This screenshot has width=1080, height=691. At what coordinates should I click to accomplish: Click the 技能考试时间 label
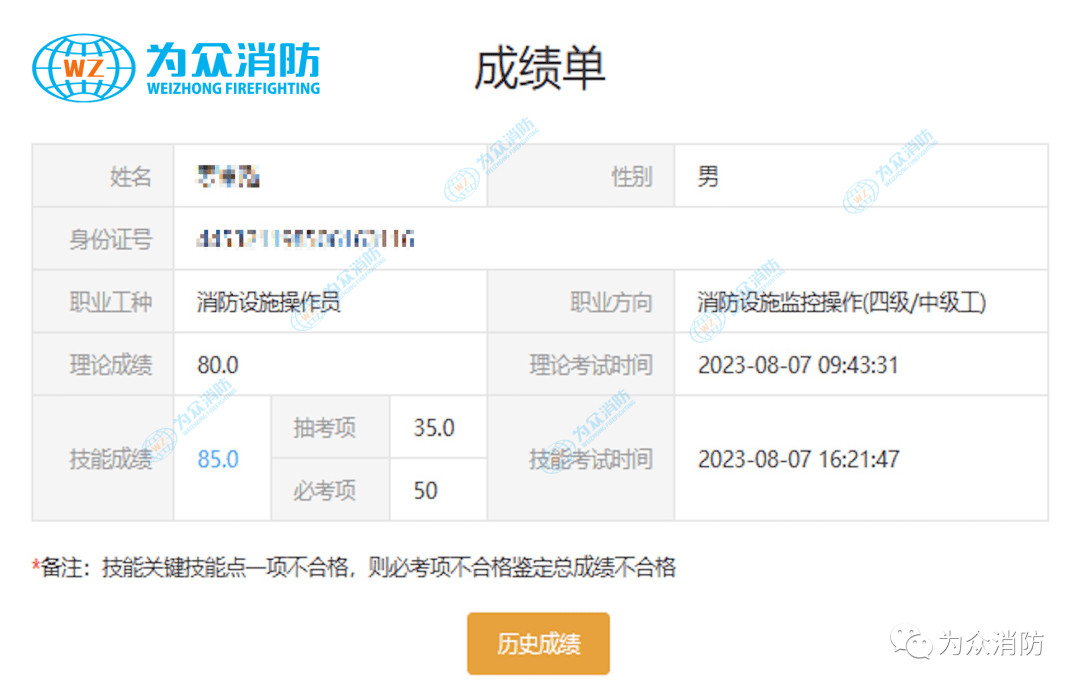pyautogui.click(x=591, y=459)
